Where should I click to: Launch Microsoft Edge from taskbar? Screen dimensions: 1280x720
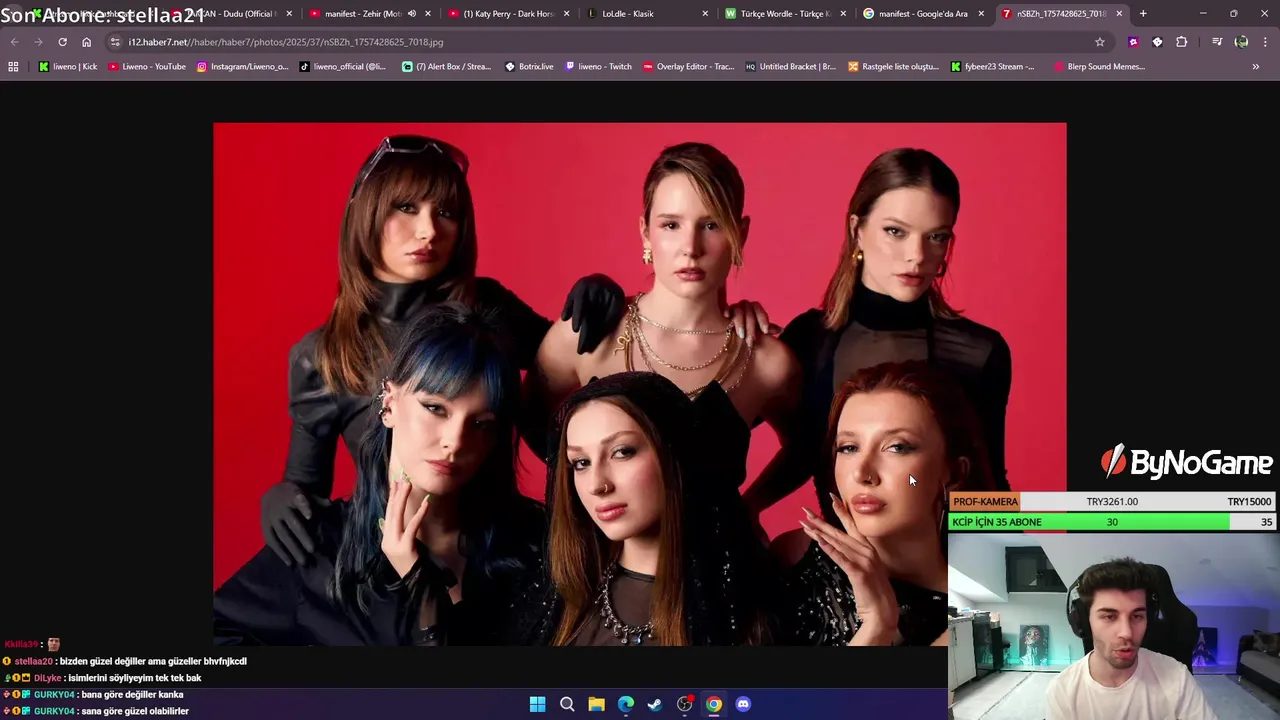[625, 704]
